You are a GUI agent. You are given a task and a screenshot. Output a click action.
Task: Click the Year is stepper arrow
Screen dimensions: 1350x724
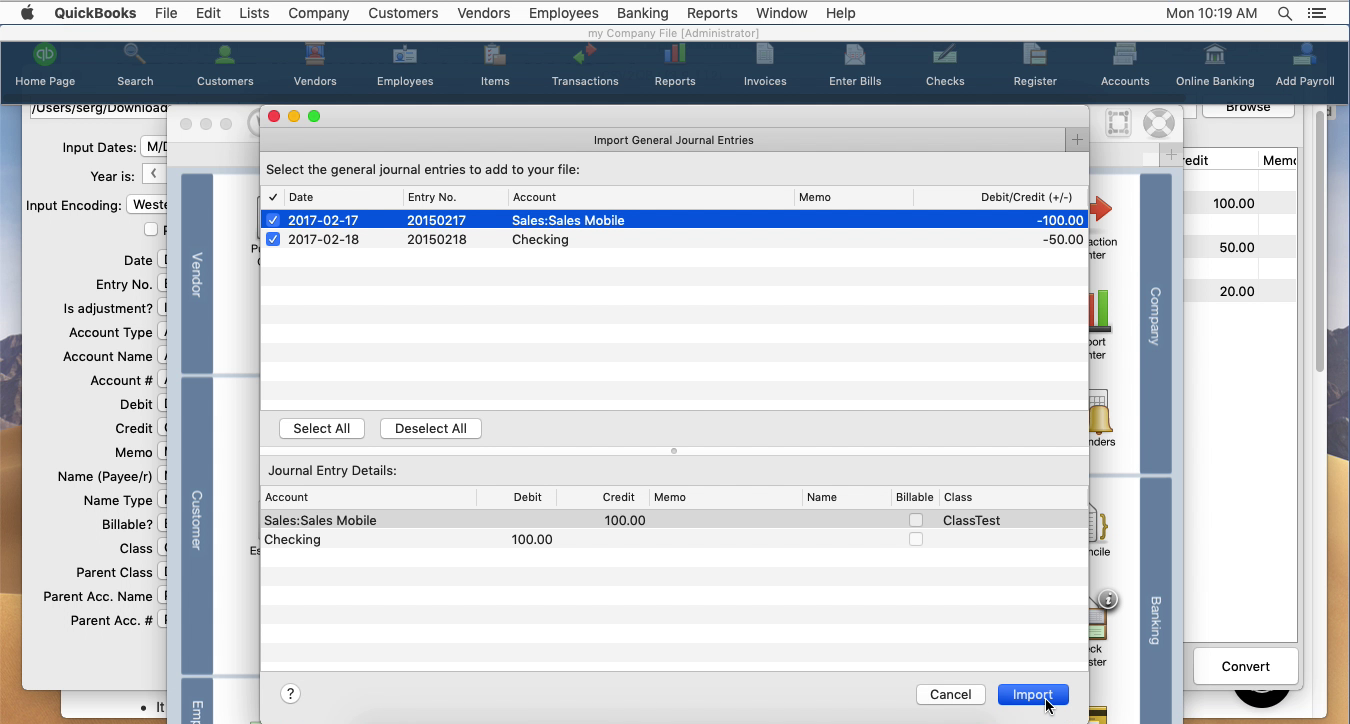tap(154, 174)
